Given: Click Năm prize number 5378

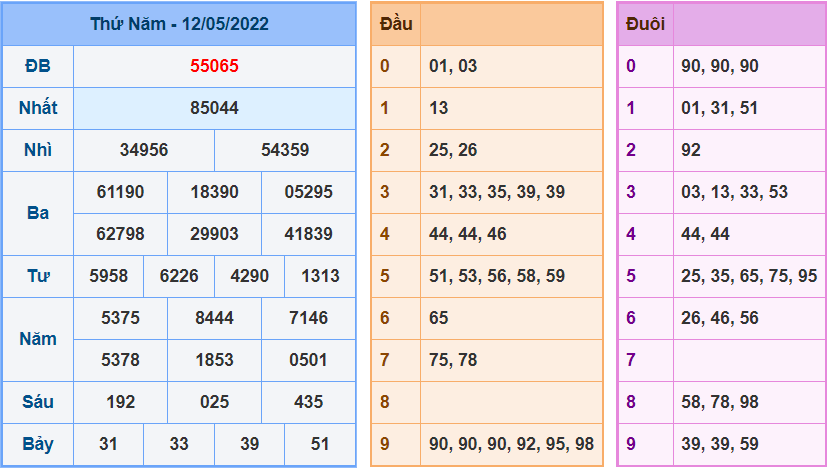Looking at the screenshot, I should tap(120, 360).
